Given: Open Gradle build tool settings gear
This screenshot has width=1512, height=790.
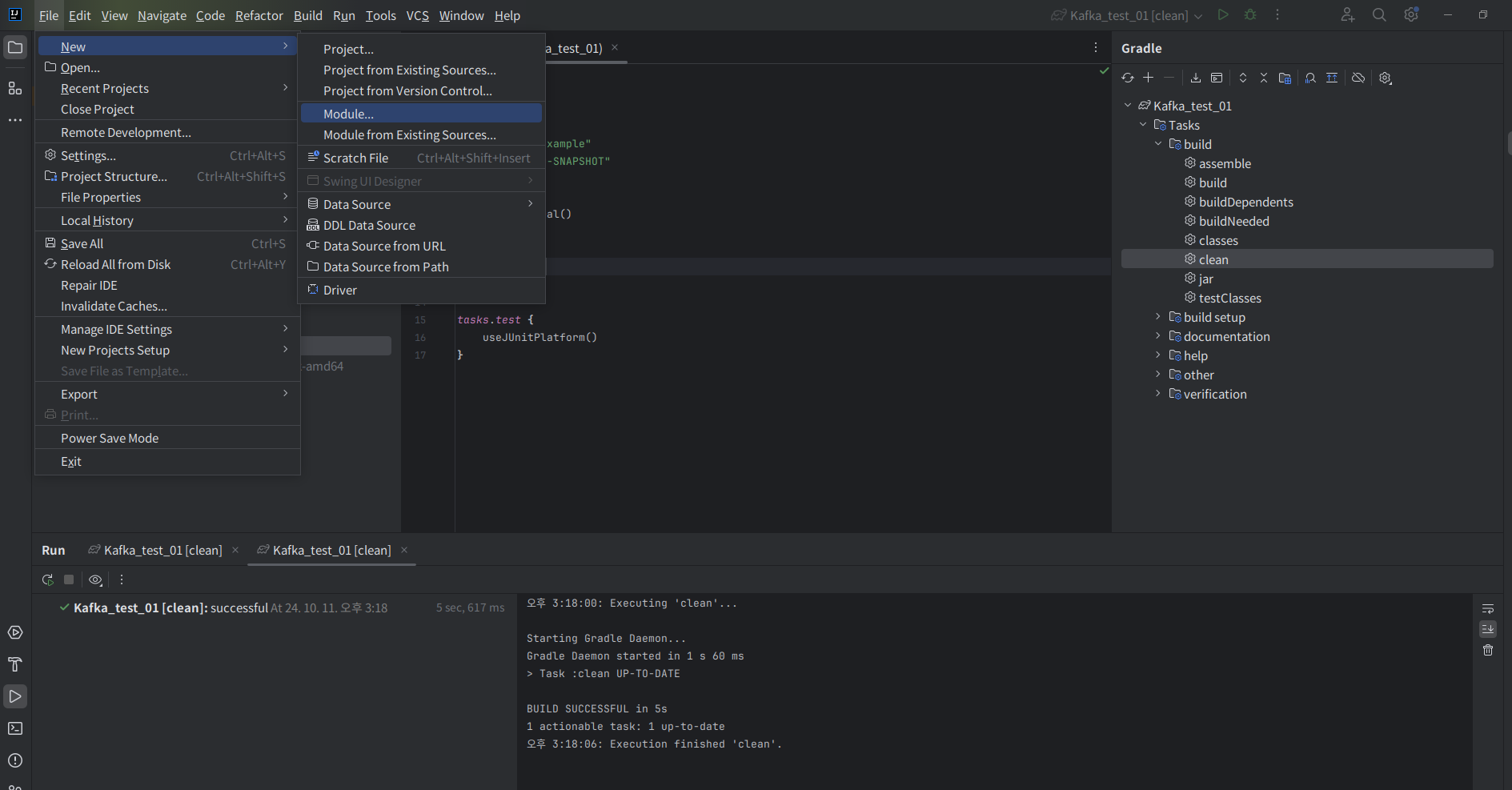Looking at the screenshot, I should point(1386,78).
